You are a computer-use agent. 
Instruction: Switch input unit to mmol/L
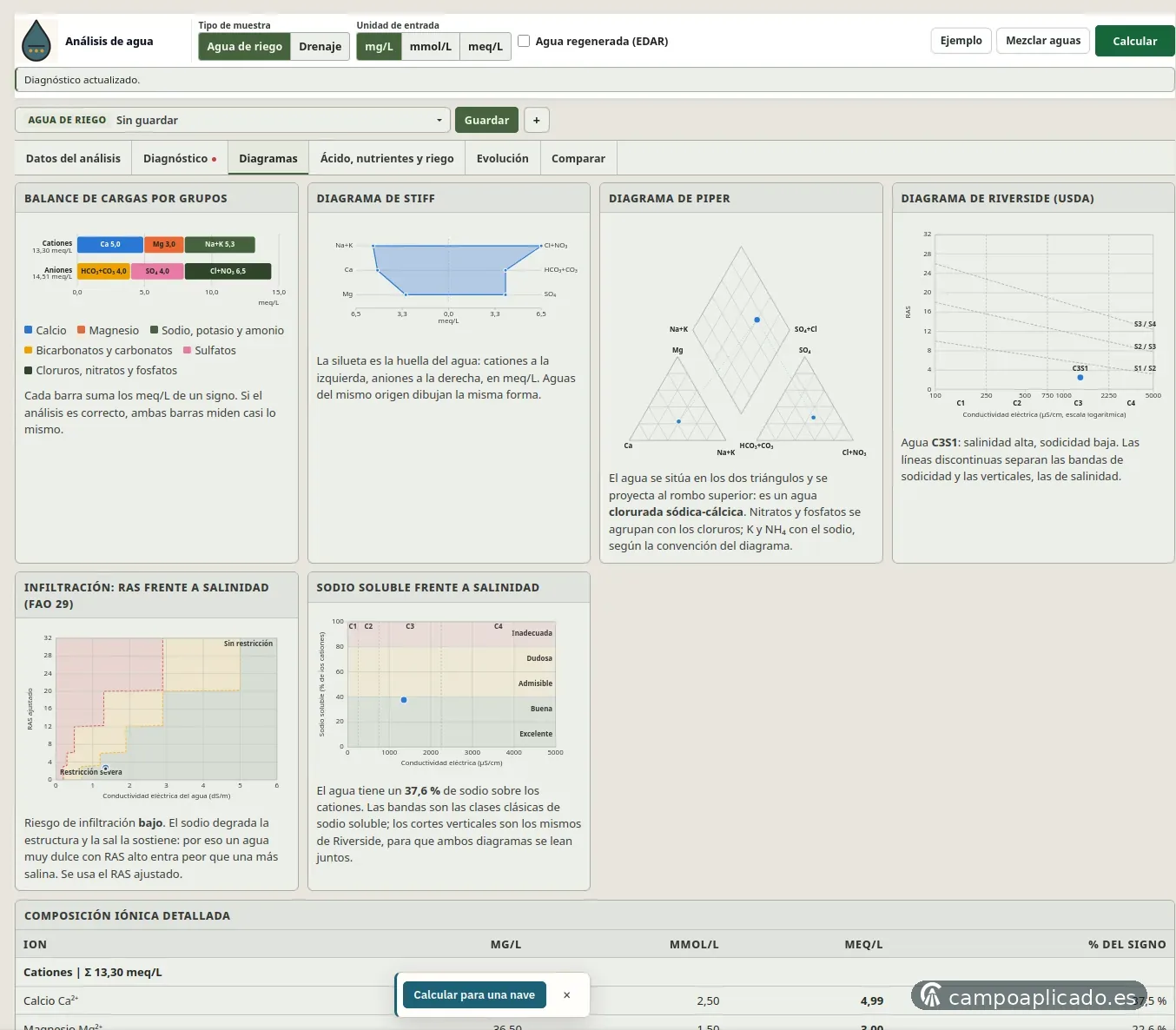tap(431, 47)
